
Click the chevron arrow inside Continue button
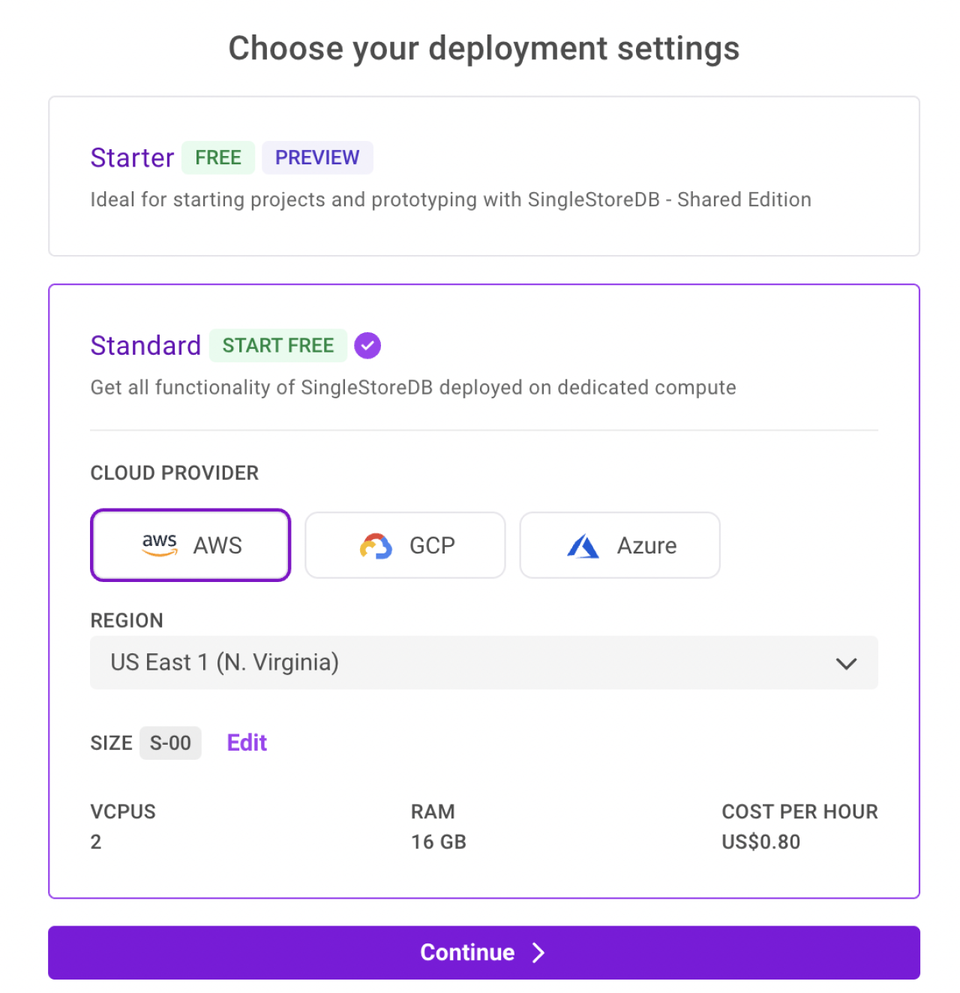tap(538, 952)
